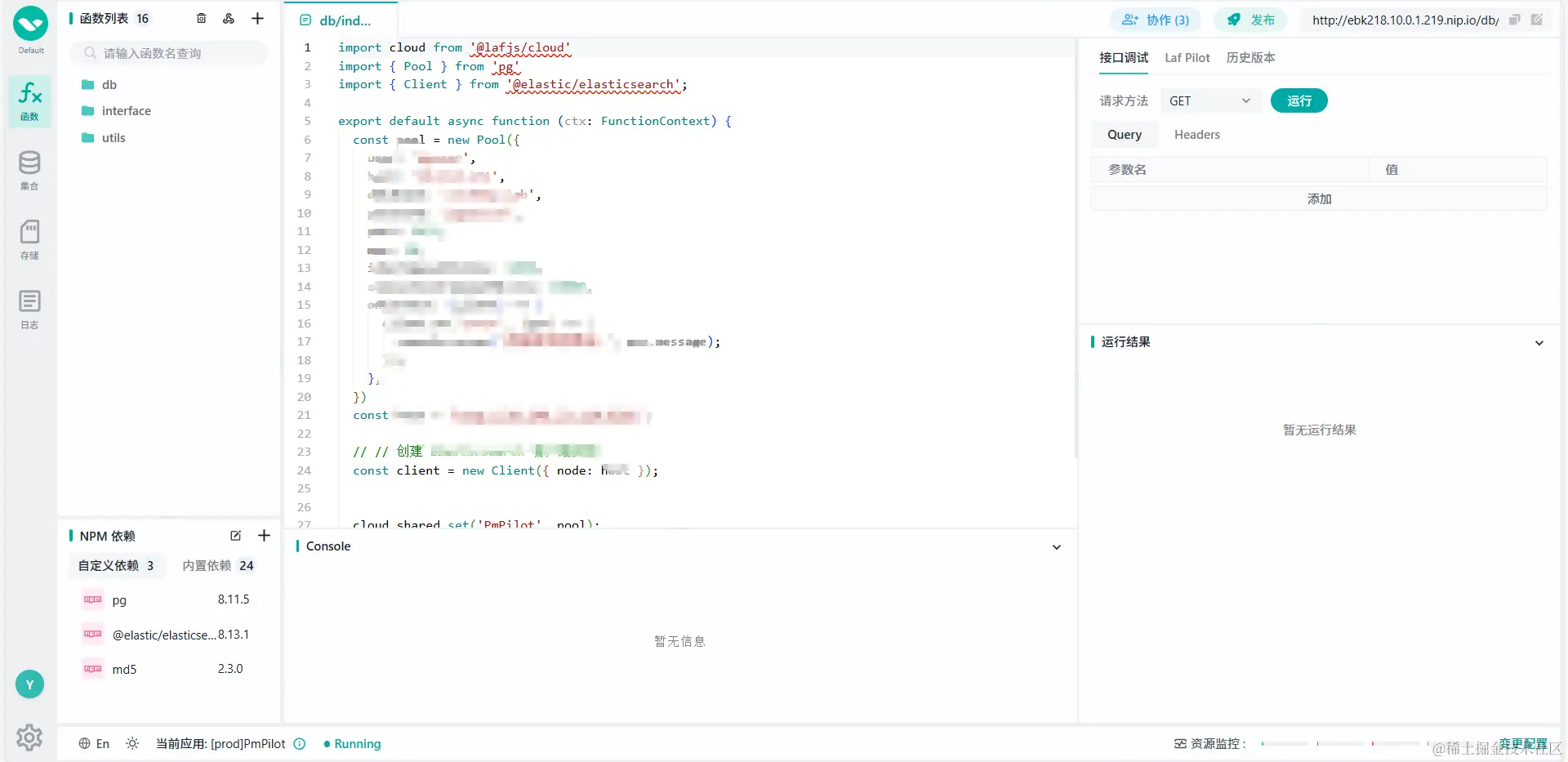The width and height of the screenshot is (1568, 762).
Task: Click the 添加 button to add a parameter
Action: tap(1319, 199)
